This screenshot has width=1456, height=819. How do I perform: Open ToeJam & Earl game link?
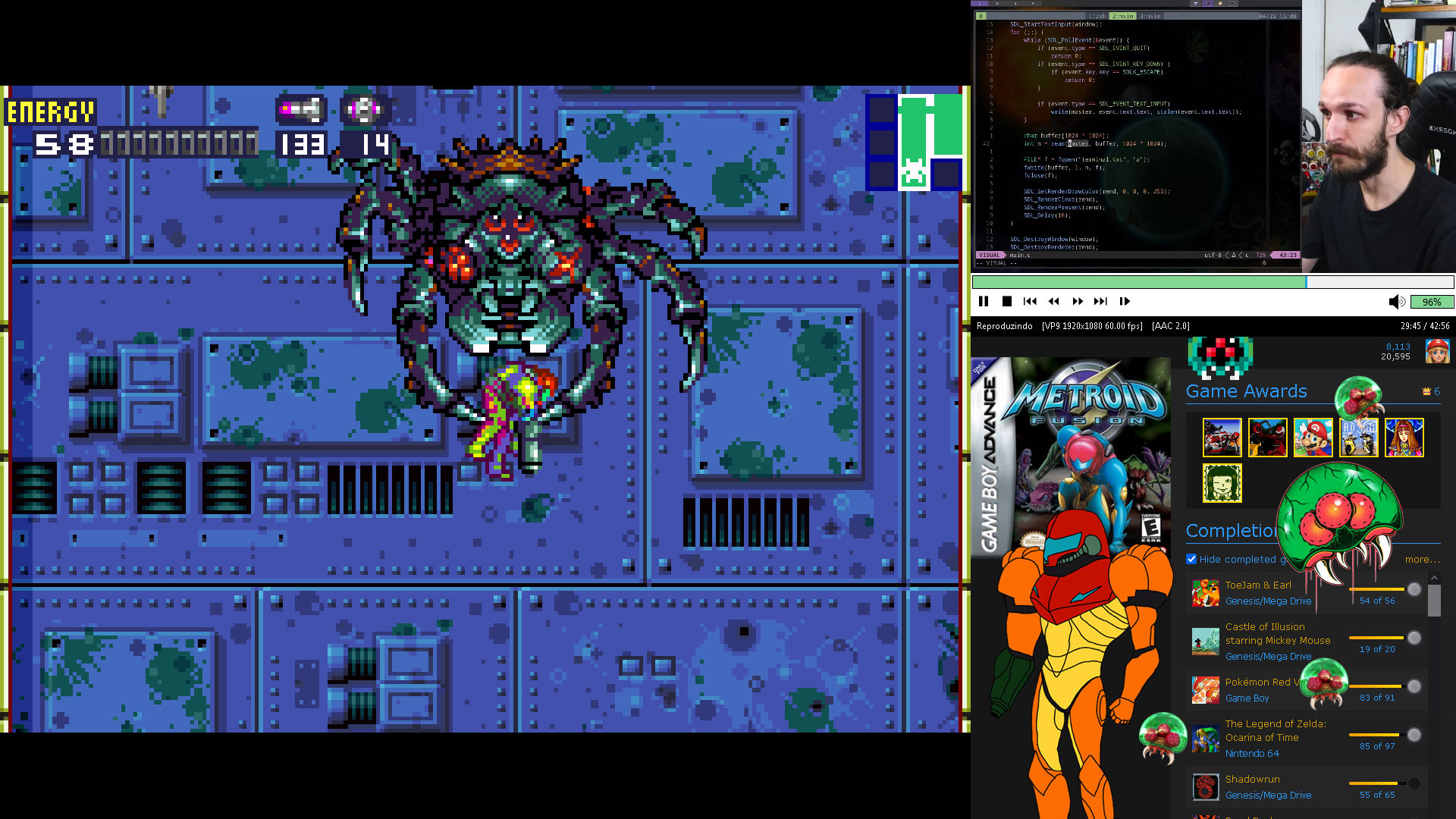(x=1258, y=585)
